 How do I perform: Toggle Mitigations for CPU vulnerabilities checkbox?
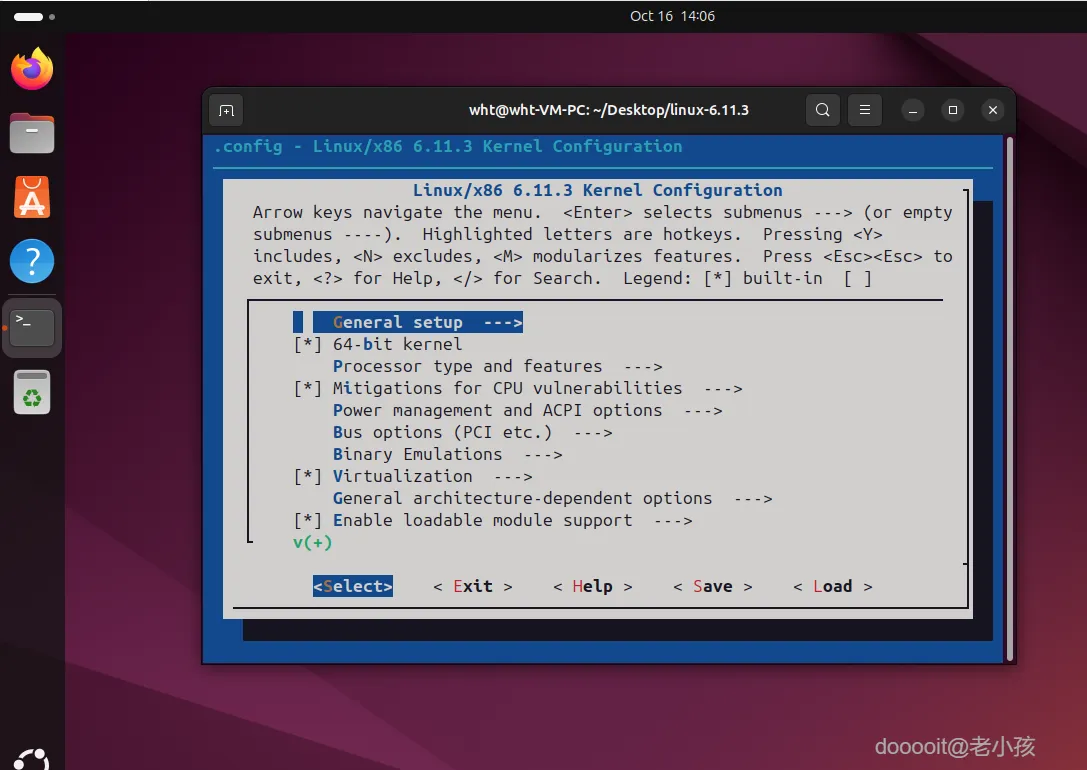[x=308, y=388]
